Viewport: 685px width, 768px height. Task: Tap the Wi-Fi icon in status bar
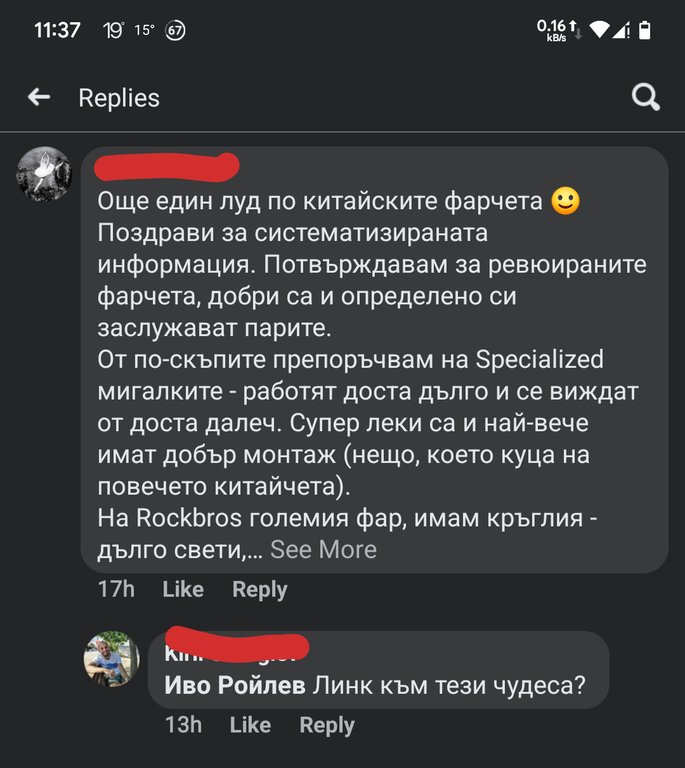point(599,30)
